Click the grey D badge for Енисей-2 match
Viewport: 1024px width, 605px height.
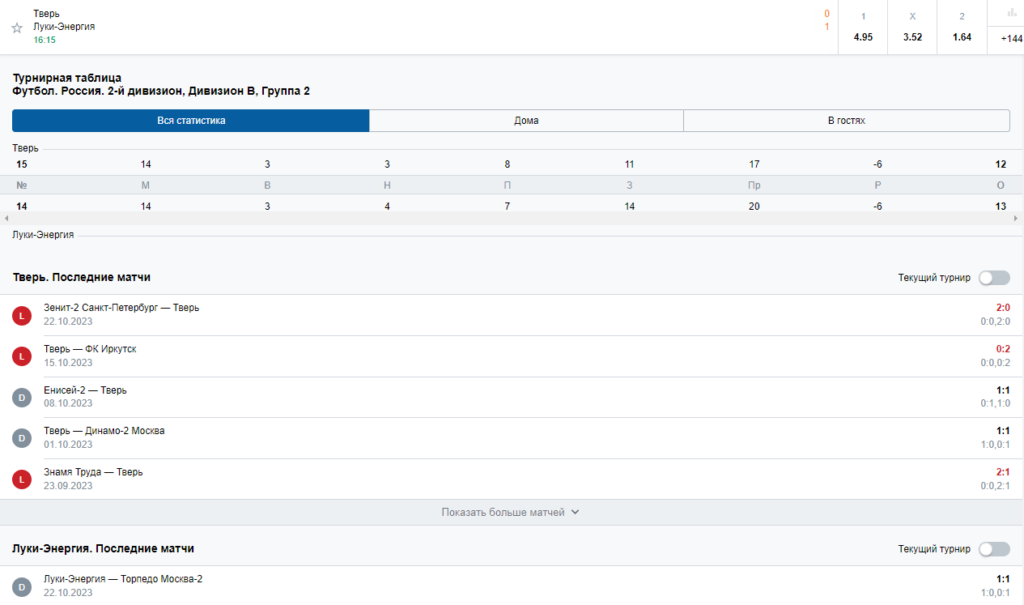click(x=22, y=397)
